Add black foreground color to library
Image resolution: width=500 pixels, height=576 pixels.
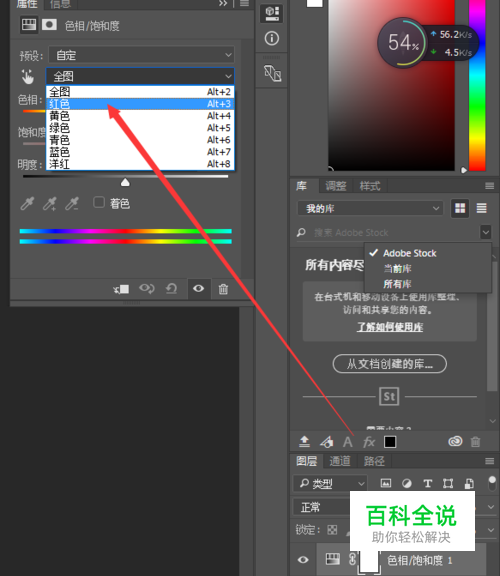pos(390,442)
